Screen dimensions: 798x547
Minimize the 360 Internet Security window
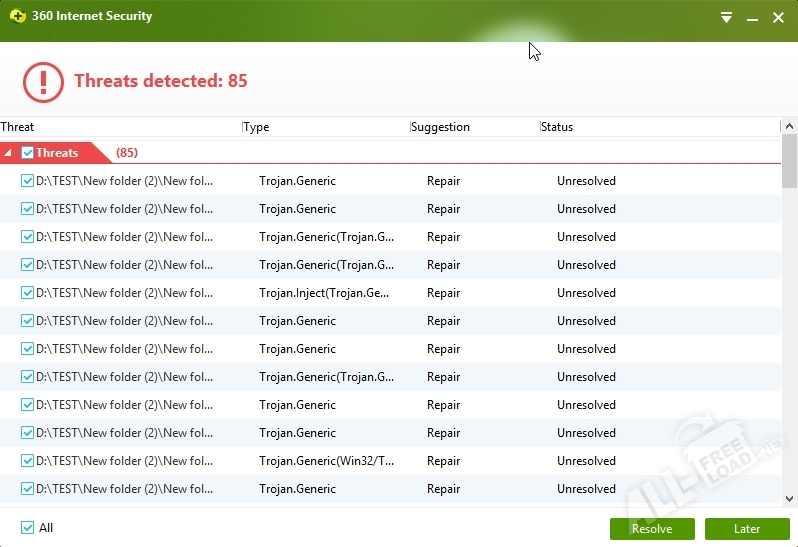[x=752, y=17]
